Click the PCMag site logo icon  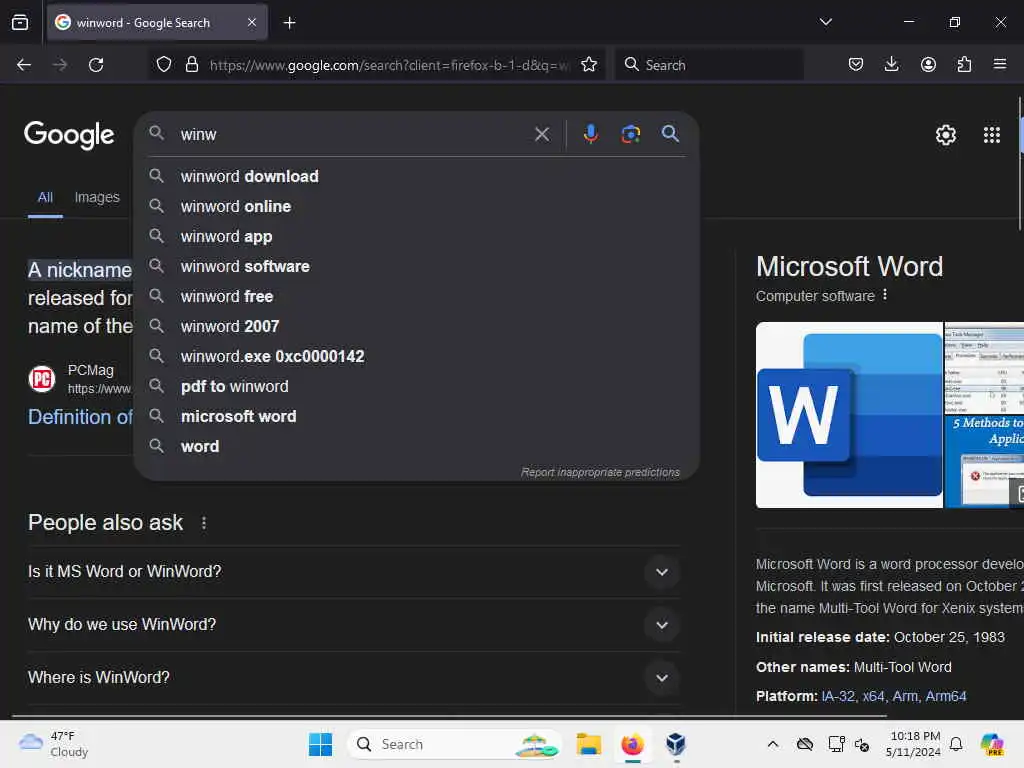click(x=42, y=379)
